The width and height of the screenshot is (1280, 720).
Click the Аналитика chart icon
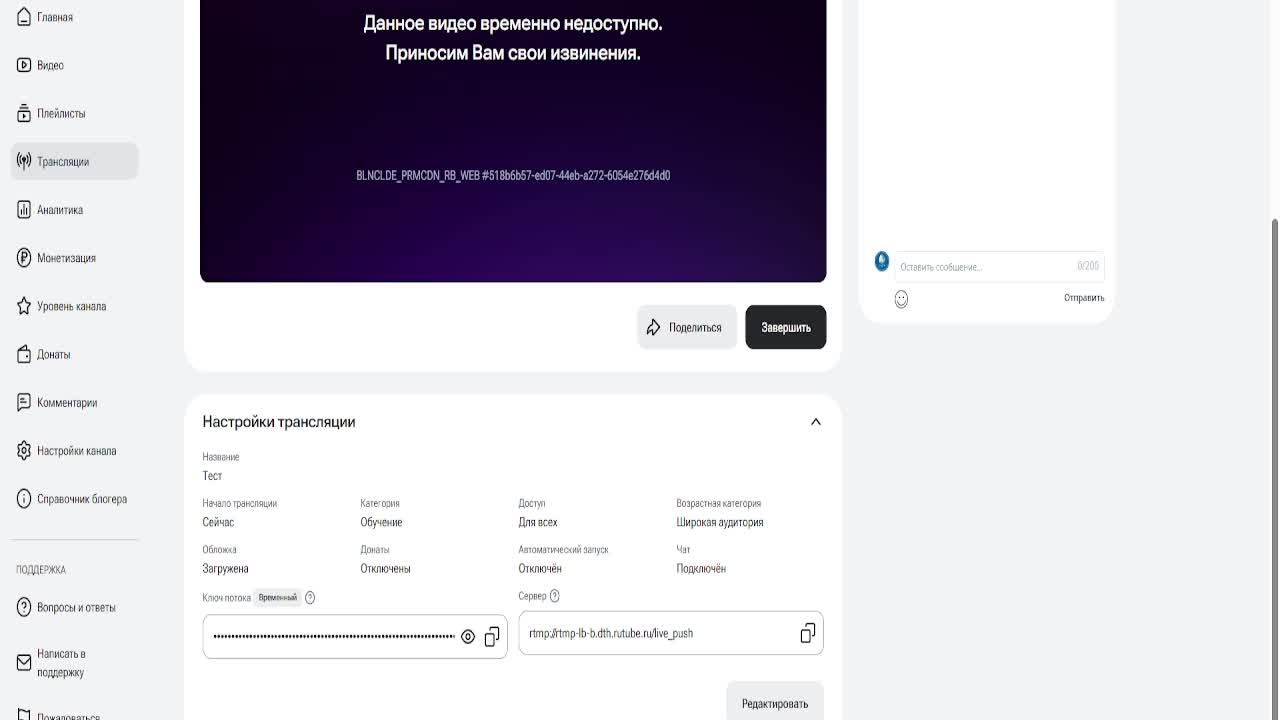24,210
